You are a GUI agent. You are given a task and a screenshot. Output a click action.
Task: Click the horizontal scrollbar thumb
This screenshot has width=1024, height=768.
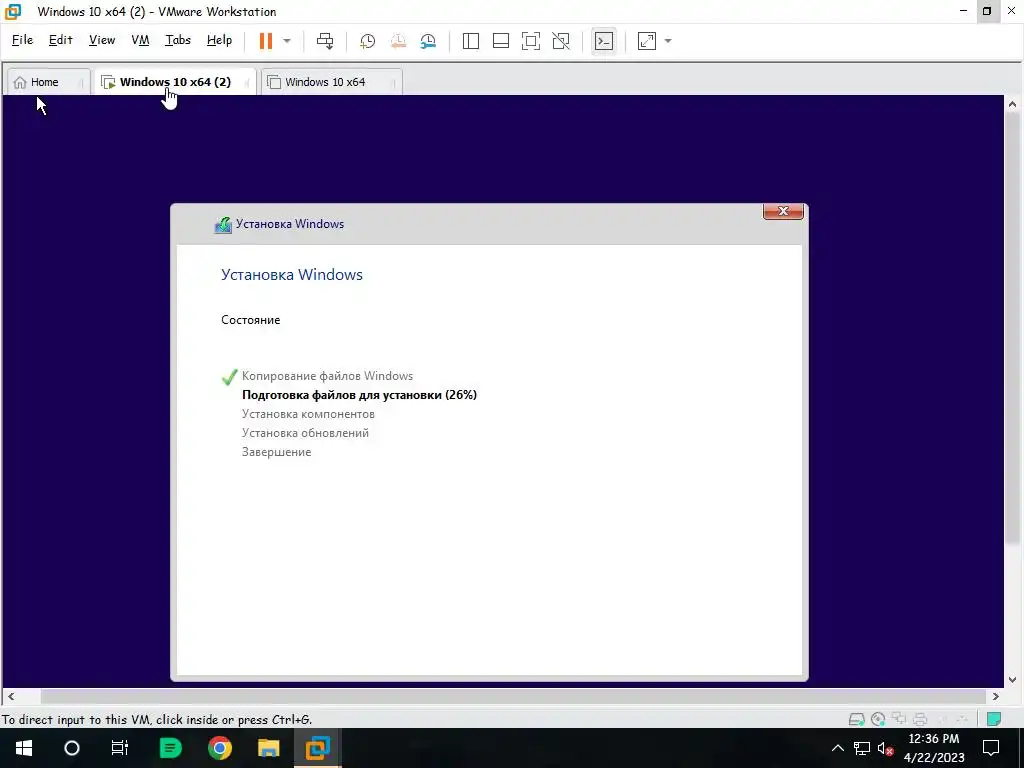point(513,696)
